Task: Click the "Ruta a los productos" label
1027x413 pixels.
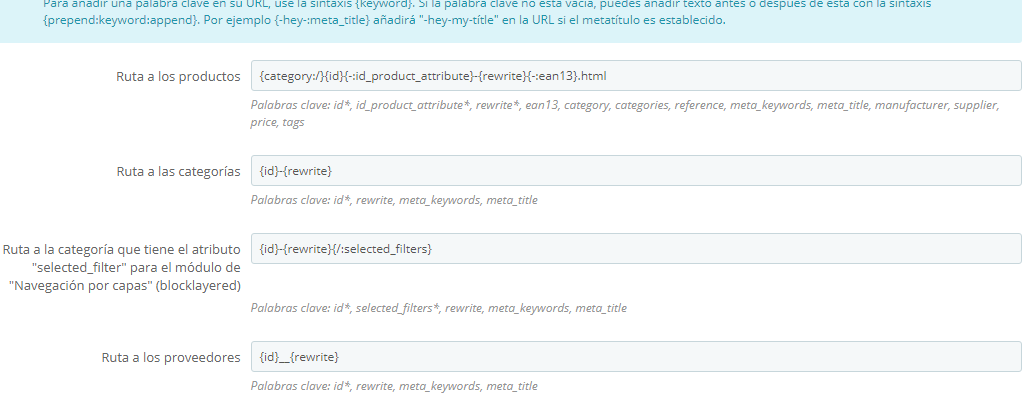Action: click(178, 77)
